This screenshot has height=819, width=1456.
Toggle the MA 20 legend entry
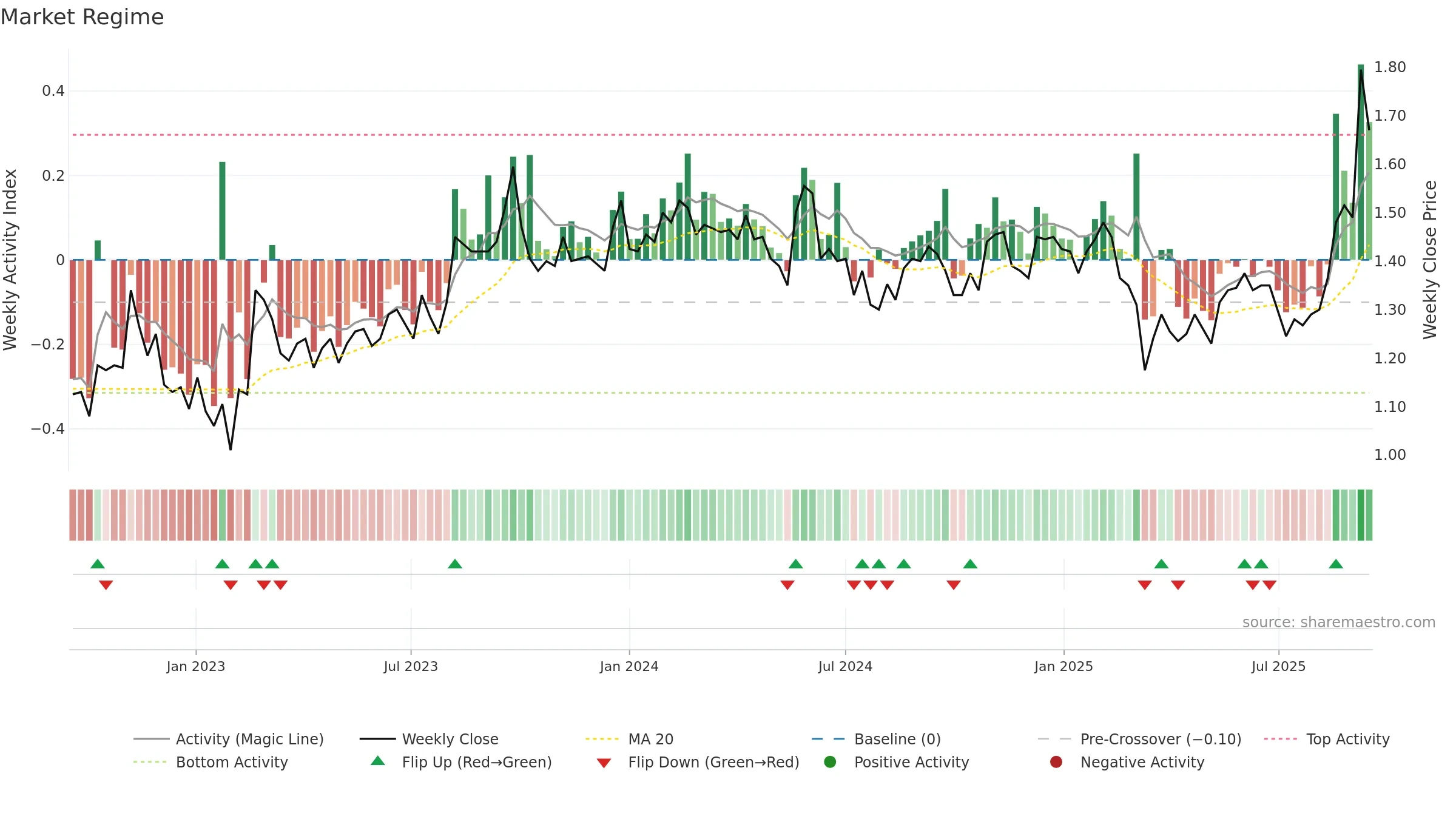pos(629,739)
